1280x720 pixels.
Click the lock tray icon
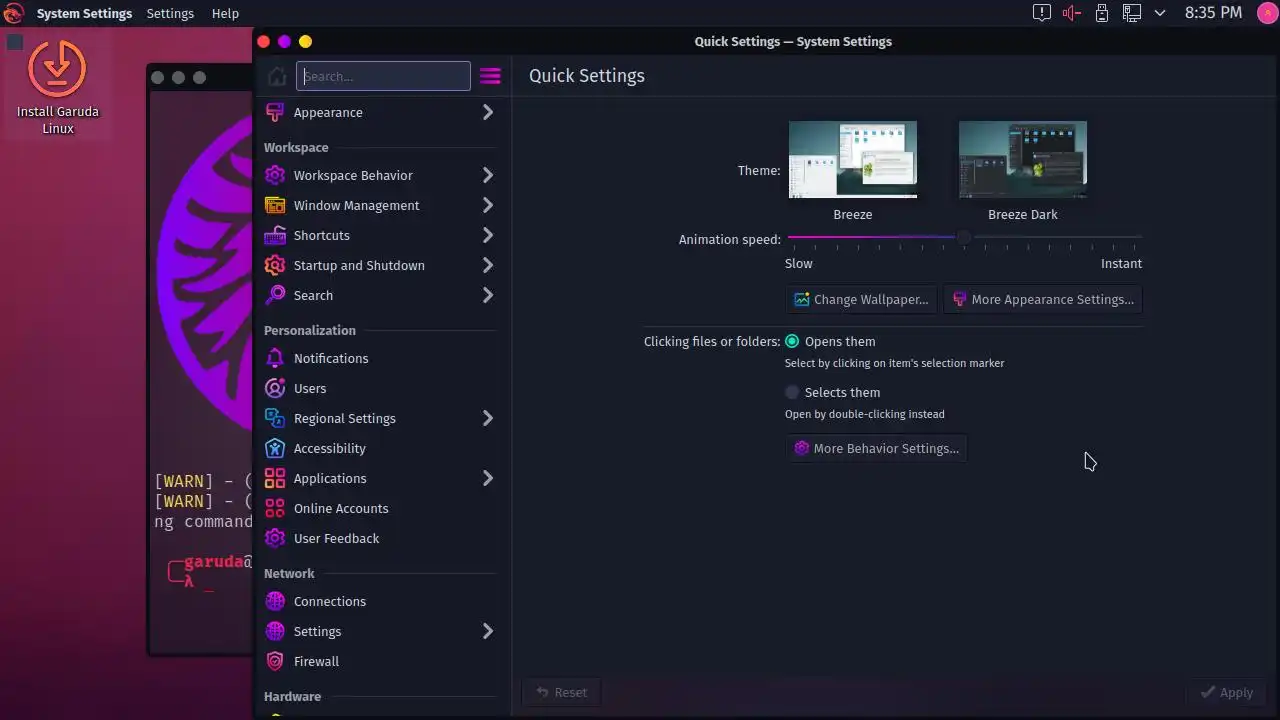pos(1101,13)
